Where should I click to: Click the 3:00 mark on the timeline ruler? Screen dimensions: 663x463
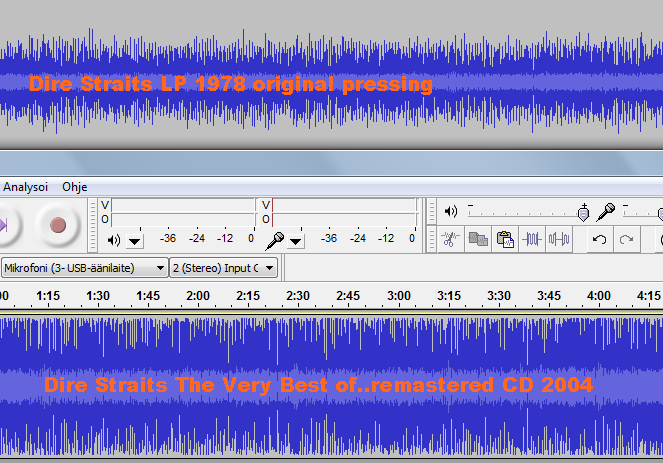tap(399, 296)
